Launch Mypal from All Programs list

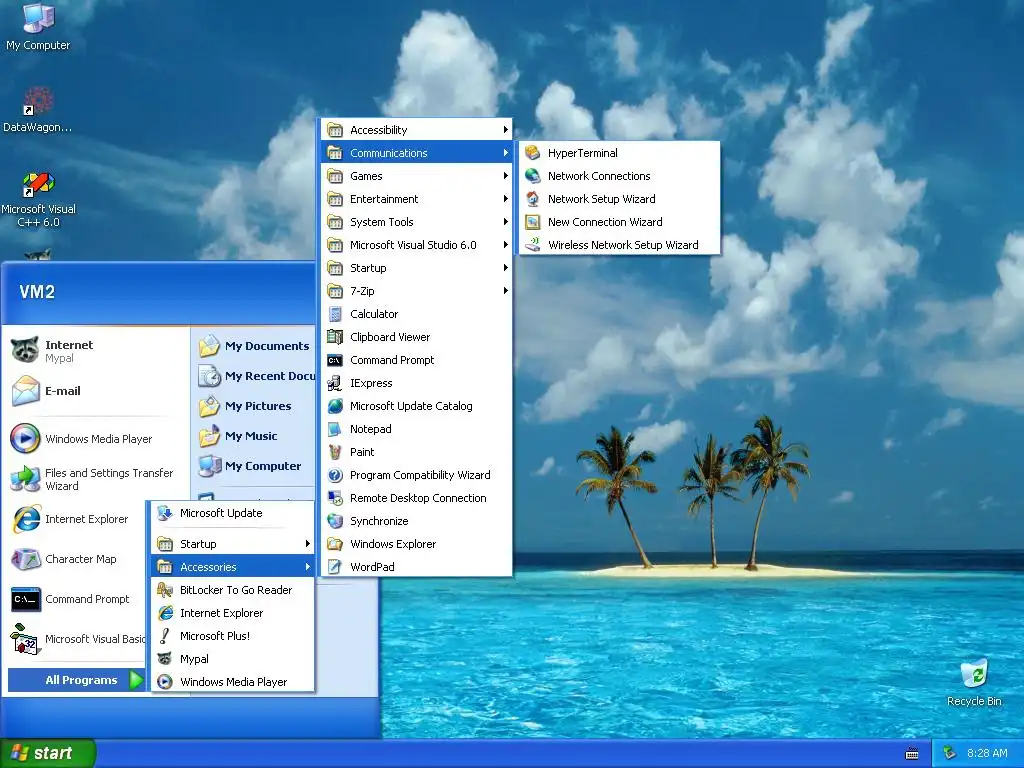(x=232, y=659)
